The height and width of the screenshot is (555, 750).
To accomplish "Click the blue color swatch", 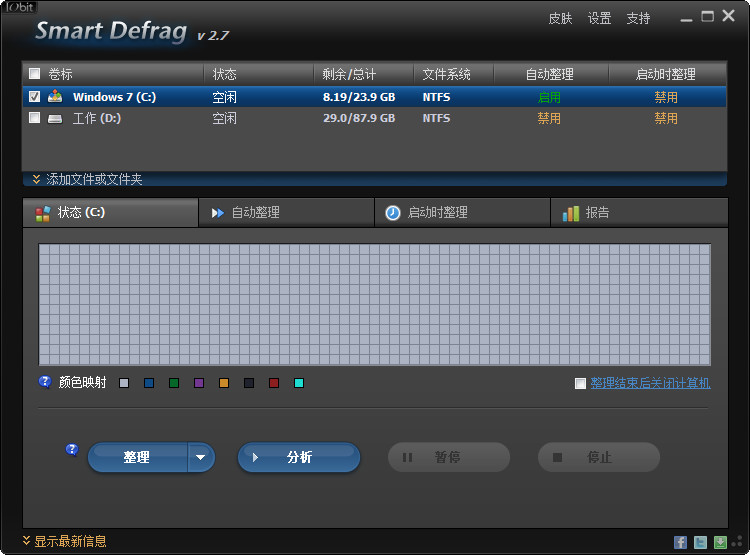I will point(149,383).
